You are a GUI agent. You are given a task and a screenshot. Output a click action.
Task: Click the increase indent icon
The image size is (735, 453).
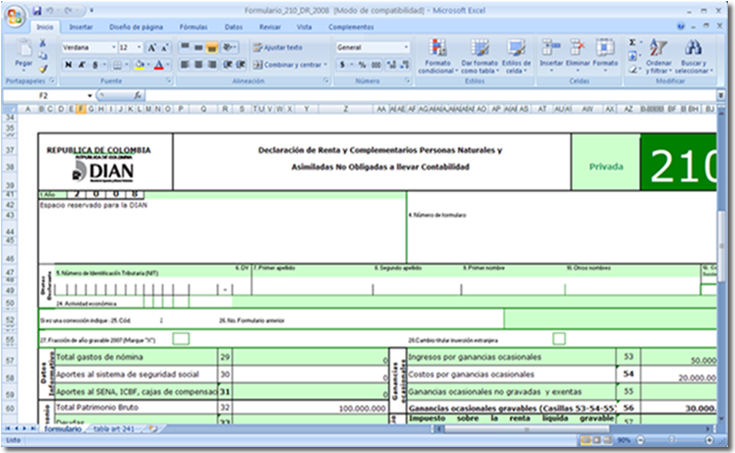(x=241, y=64)
